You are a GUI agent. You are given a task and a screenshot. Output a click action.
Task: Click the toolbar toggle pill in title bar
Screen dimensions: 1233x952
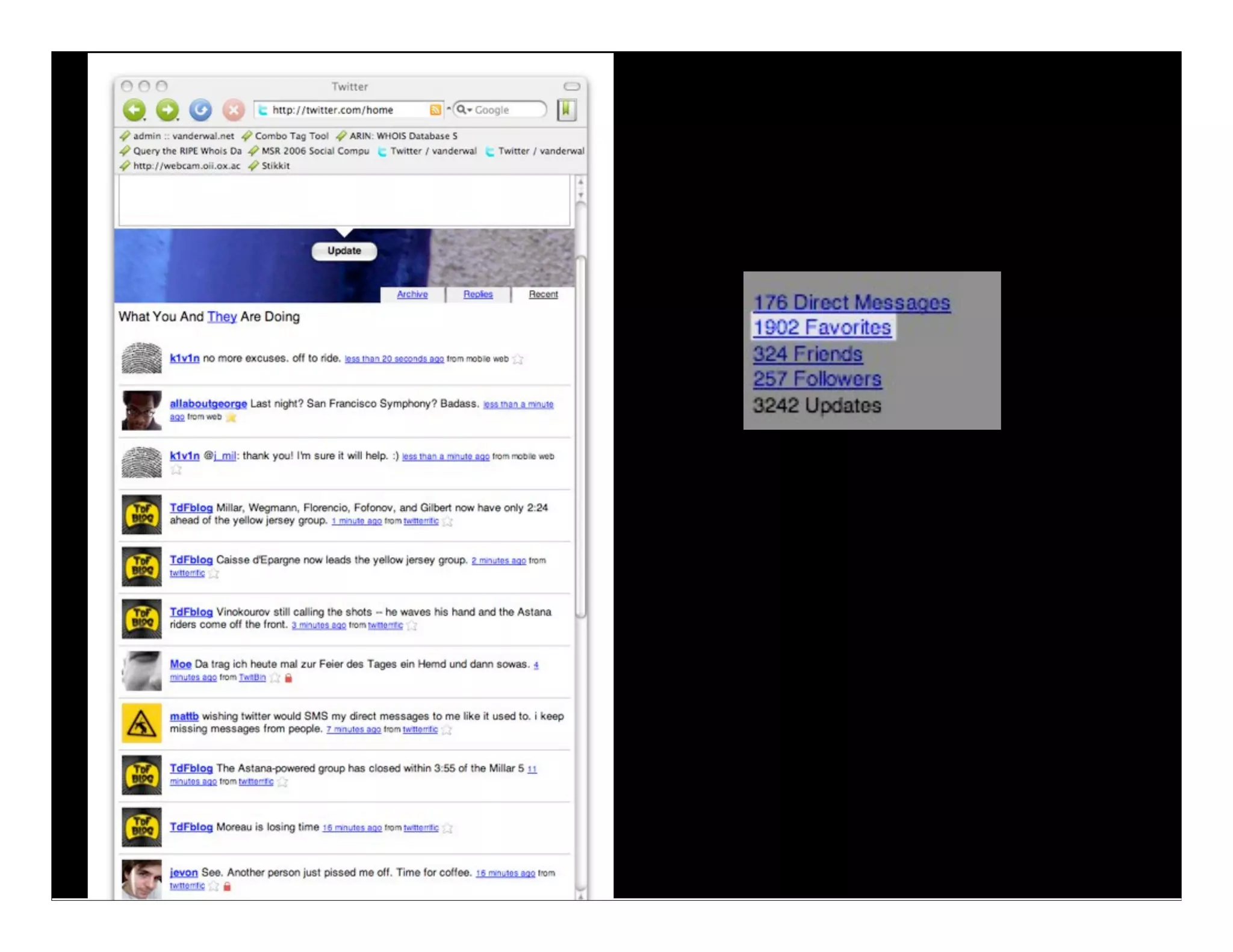[x=571, y=87]
